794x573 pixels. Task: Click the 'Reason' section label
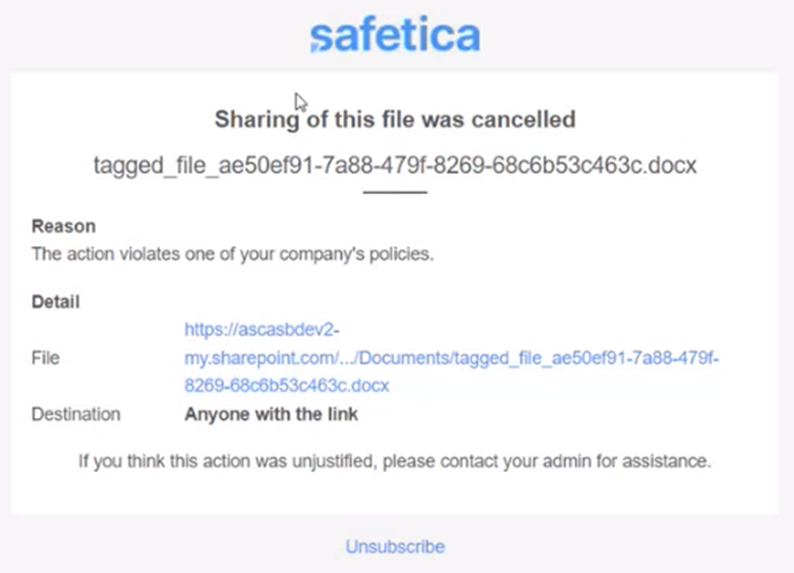tap(63, 226)
